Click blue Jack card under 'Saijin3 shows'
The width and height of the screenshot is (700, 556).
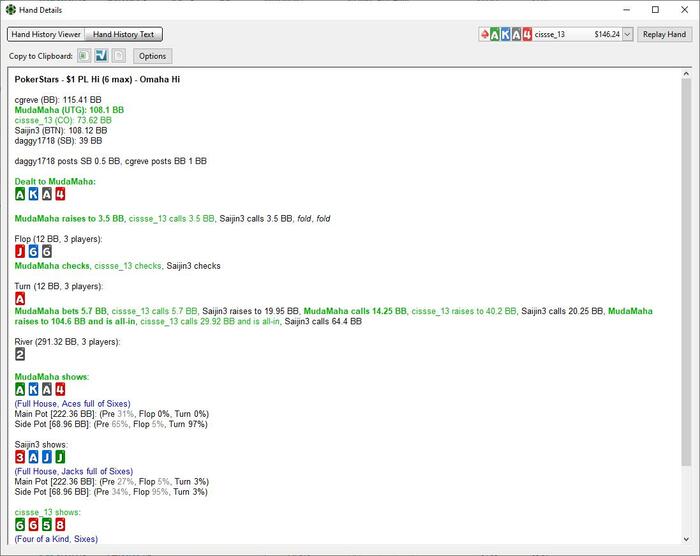pyautogui.click(x=47, y=457)
